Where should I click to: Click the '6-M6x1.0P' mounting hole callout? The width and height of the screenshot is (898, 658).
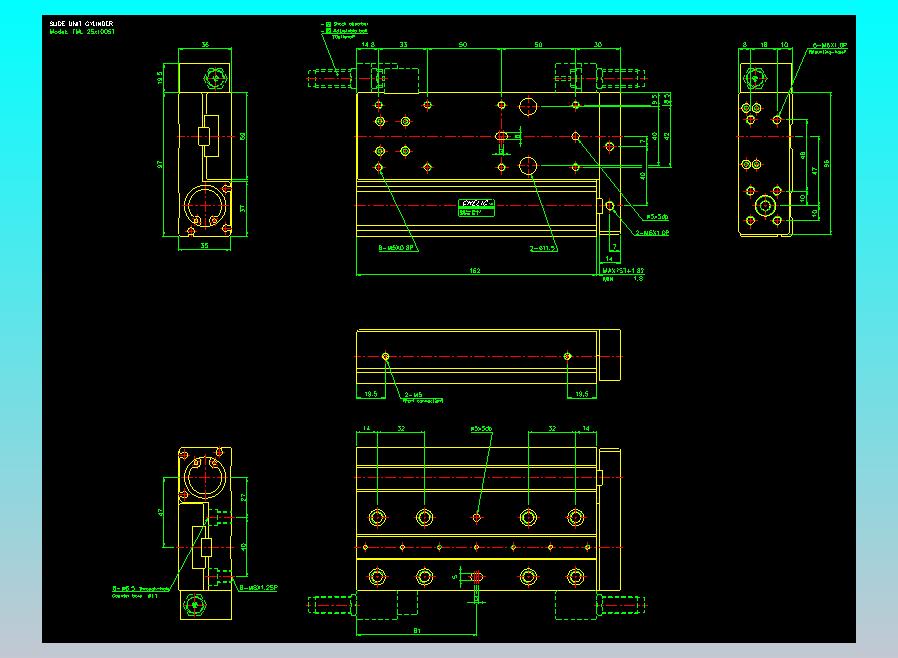pos(829,45)
